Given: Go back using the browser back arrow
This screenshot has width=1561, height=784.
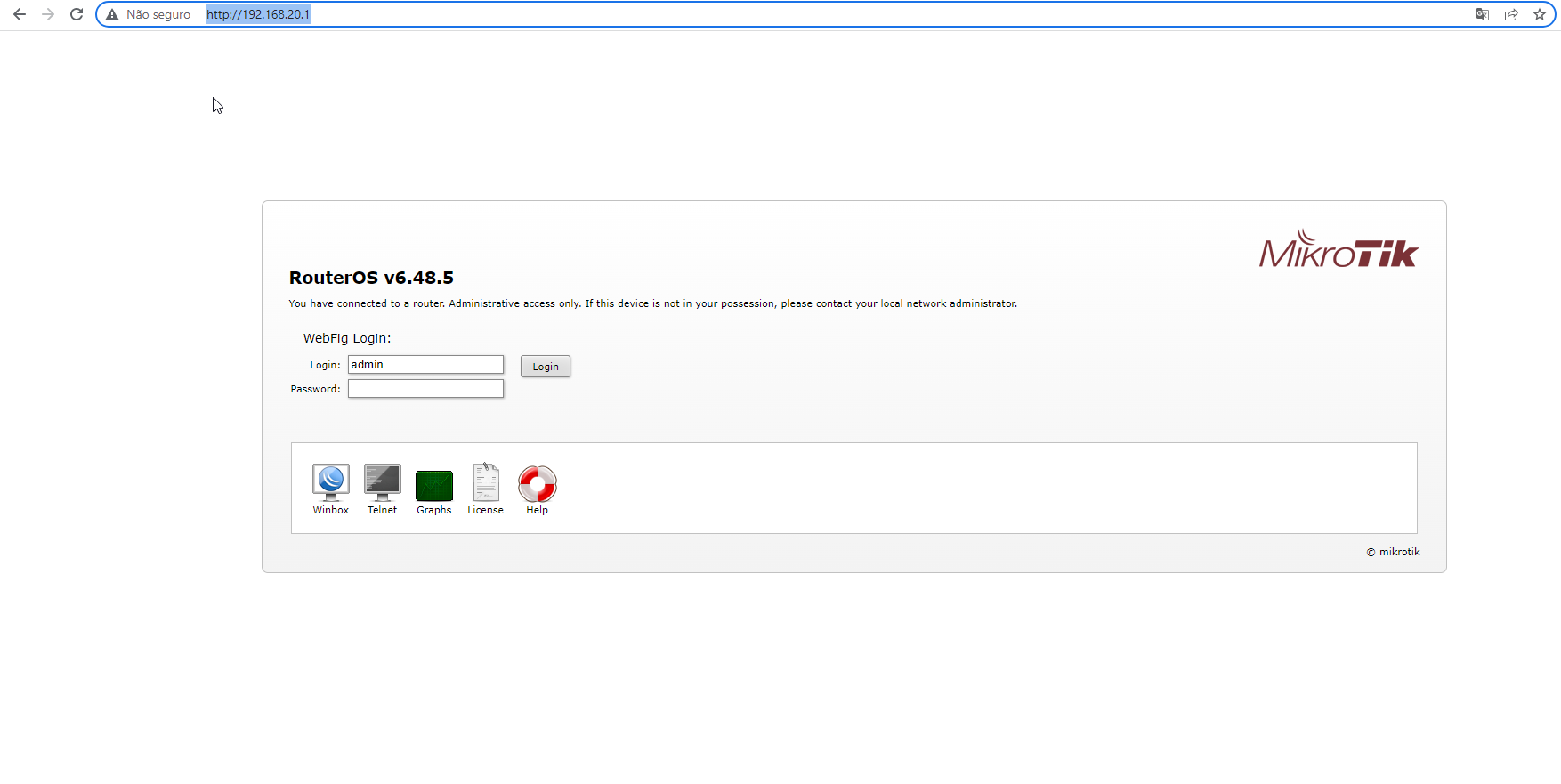Looking at the screenshot, I should point(20,14).
